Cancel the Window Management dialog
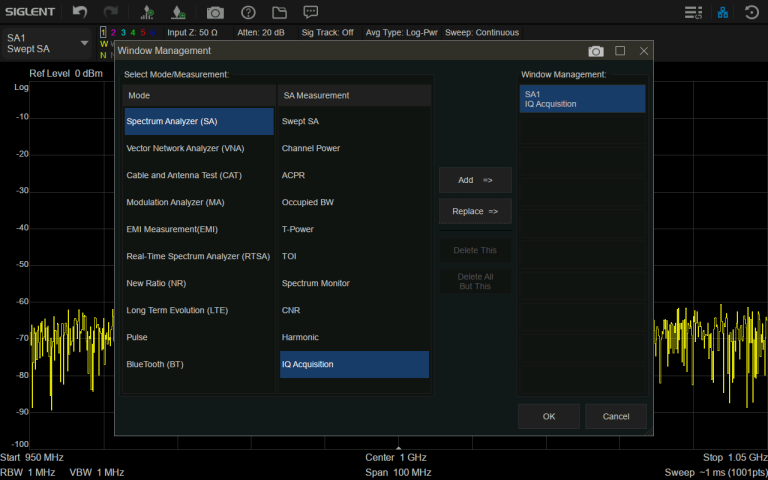Viewport: 768px width, 480px height. click(616, 416)
